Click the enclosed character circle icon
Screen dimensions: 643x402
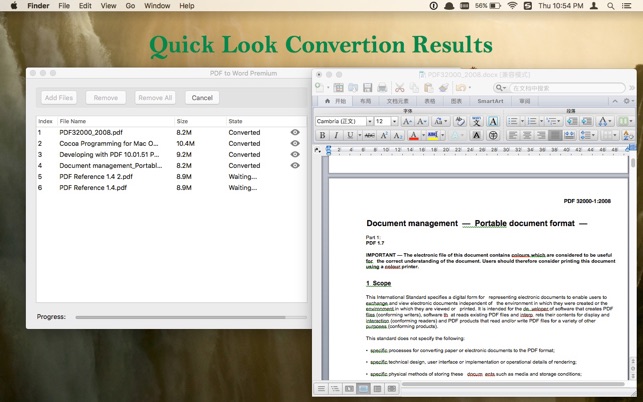tap(493, 135)
